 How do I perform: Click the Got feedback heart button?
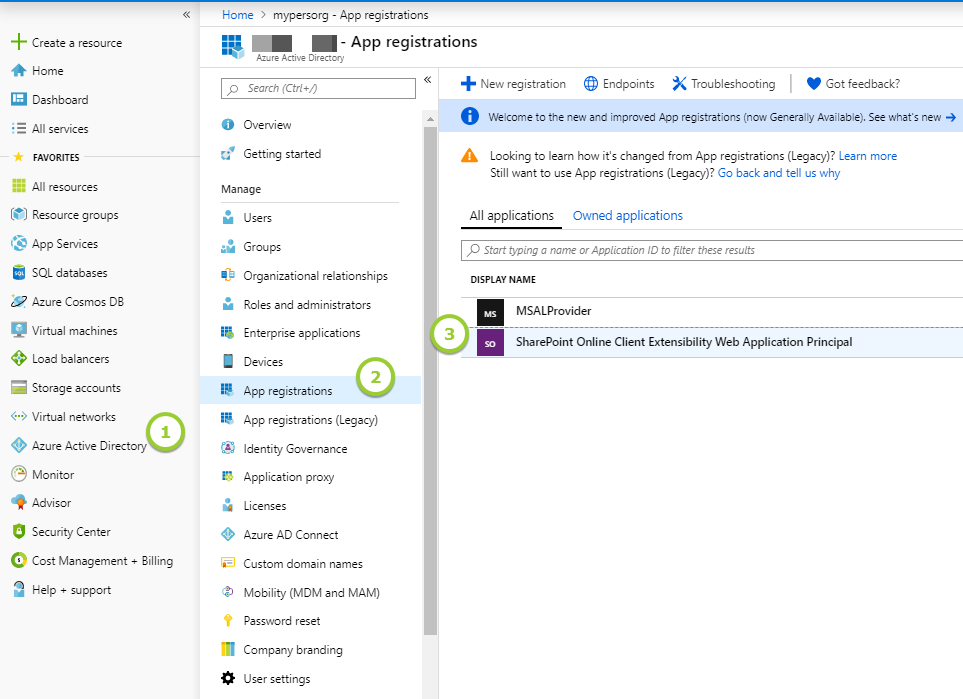(x=853, y=84)
